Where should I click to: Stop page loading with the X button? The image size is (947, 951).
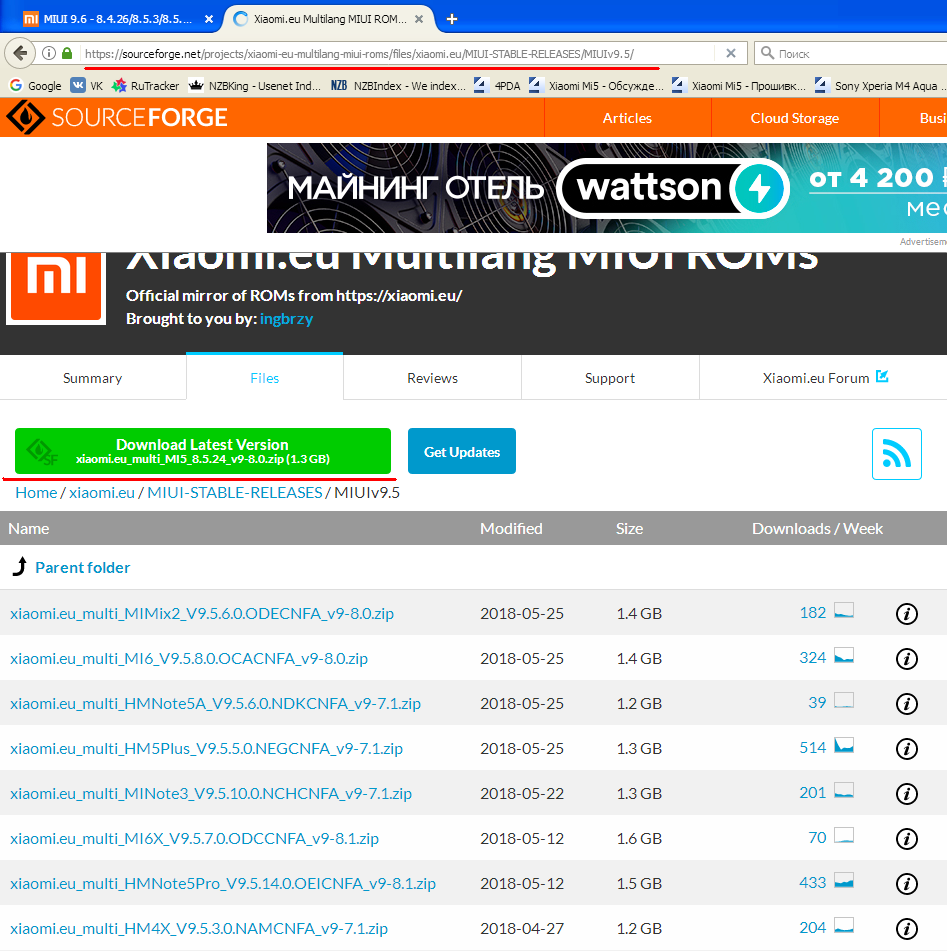click(x=731, y=53)
